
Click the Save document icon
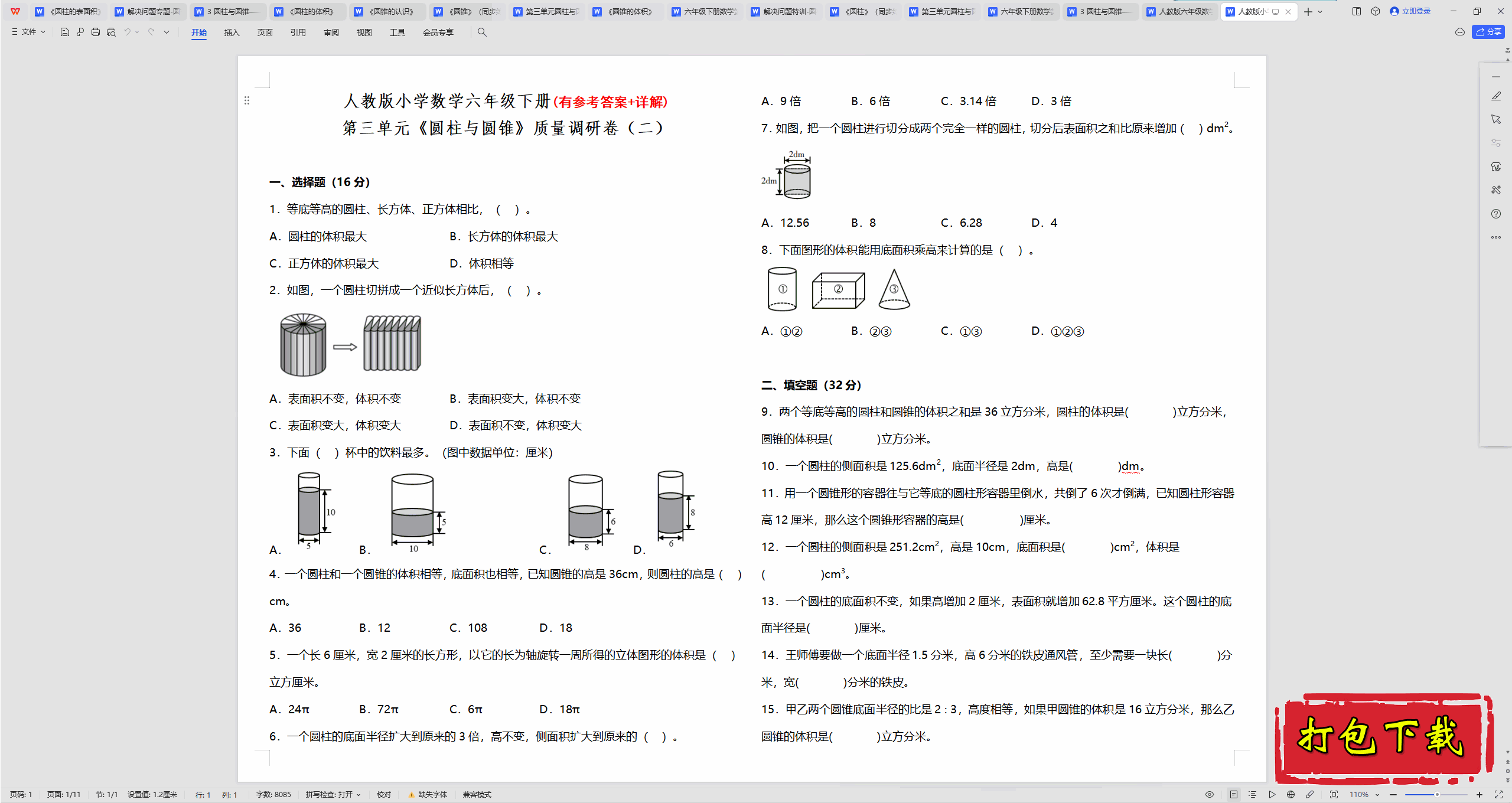point(65,32)
